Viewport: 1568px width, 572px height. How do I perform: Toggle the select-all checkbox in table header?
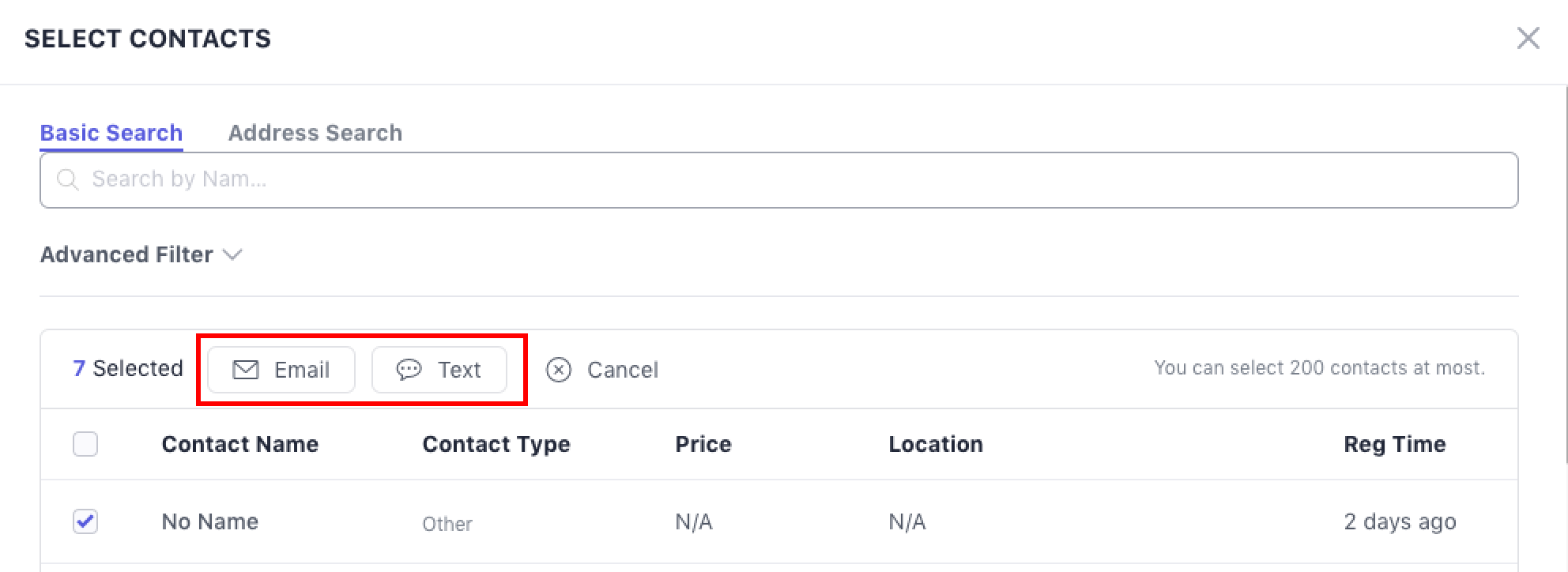click(x=85, y=444)
